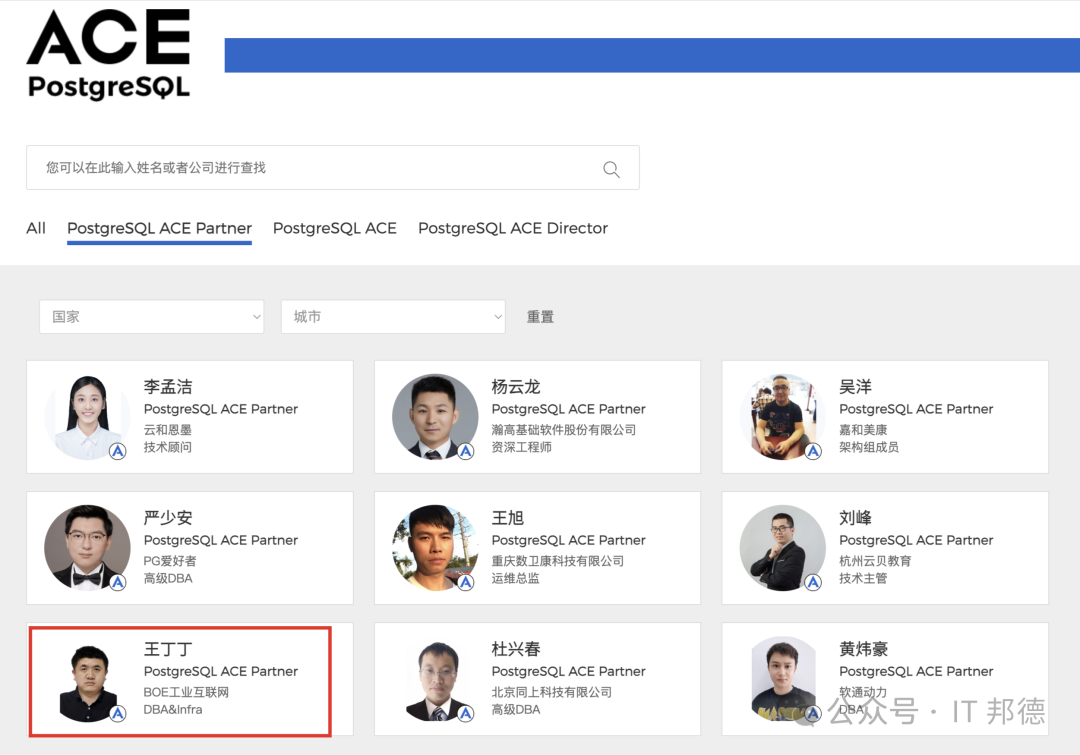The image size is (1080, 755).
Task: Click 刘峰's profile photo
Action: (782, 548)
